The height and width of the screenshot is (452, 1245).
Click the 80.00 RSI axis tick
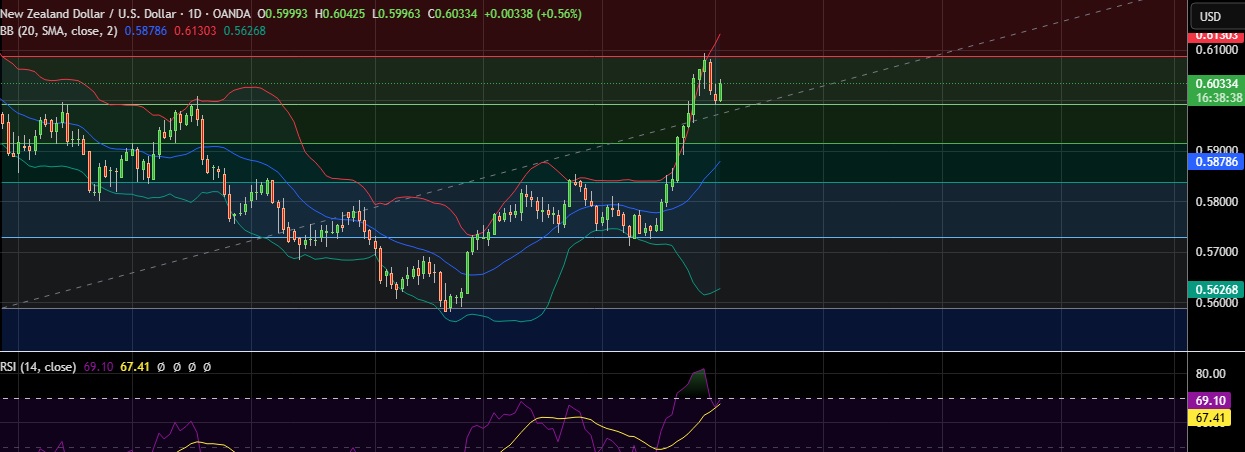(1210, 374)
